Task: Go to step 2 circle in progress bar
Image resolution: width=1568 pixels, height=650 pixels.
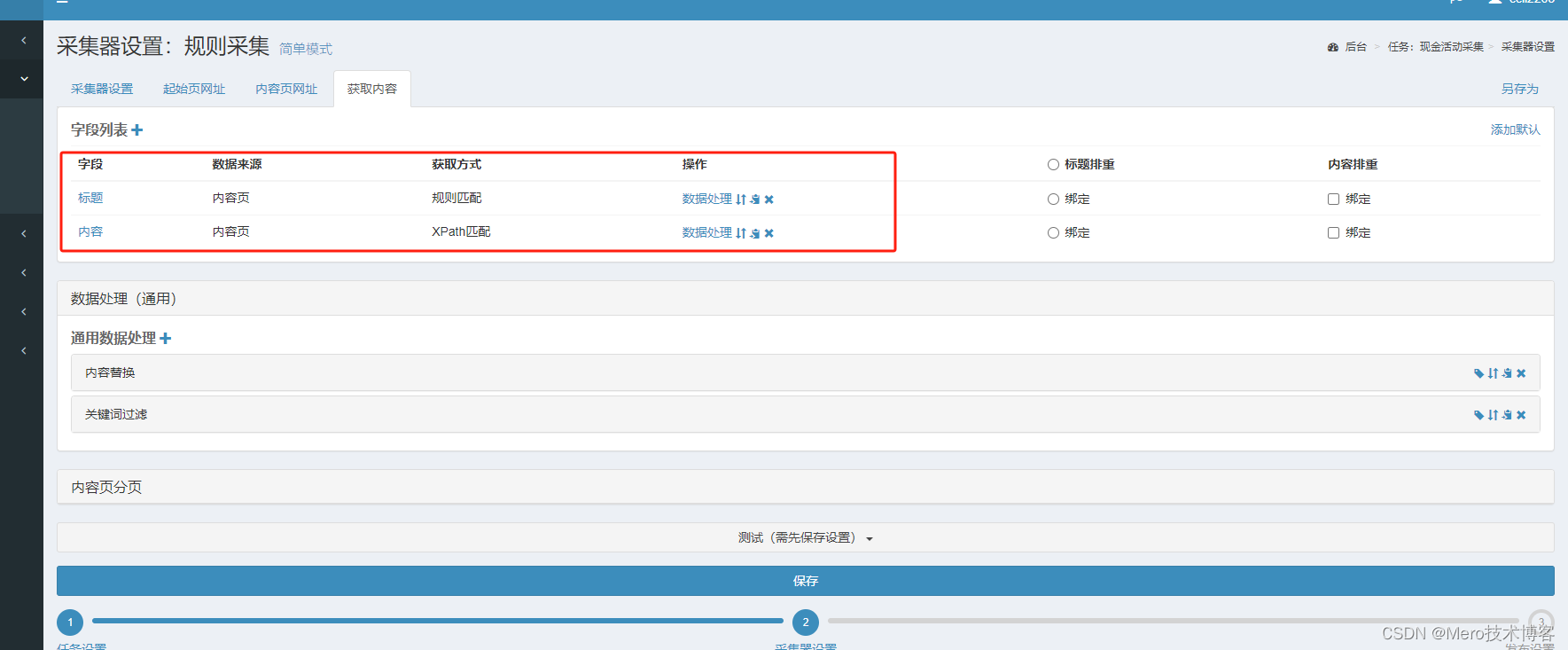Action: pyautogui.click(x=806, y=623)
